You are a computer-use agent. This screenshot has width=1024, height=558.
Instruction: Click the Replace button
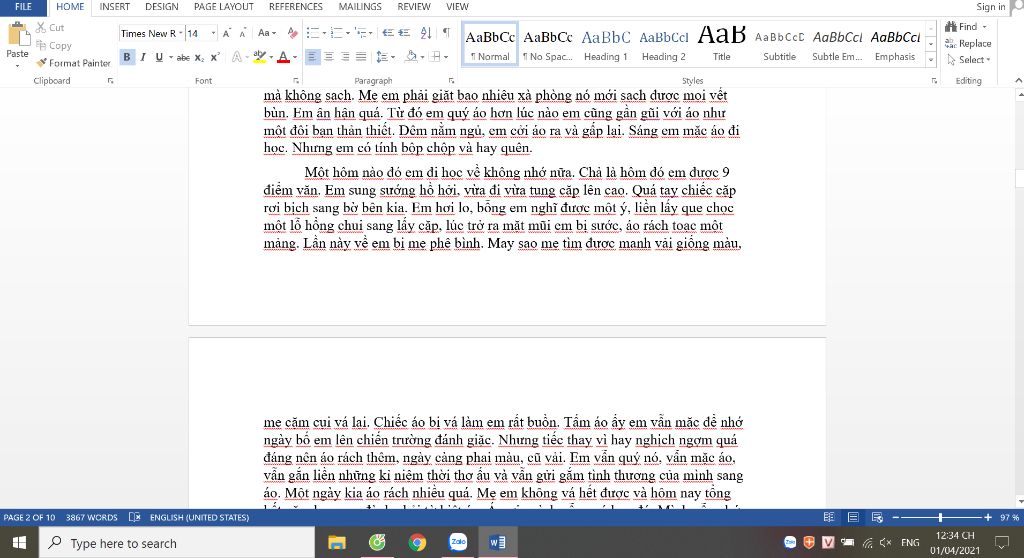click(x=968, y=43)
